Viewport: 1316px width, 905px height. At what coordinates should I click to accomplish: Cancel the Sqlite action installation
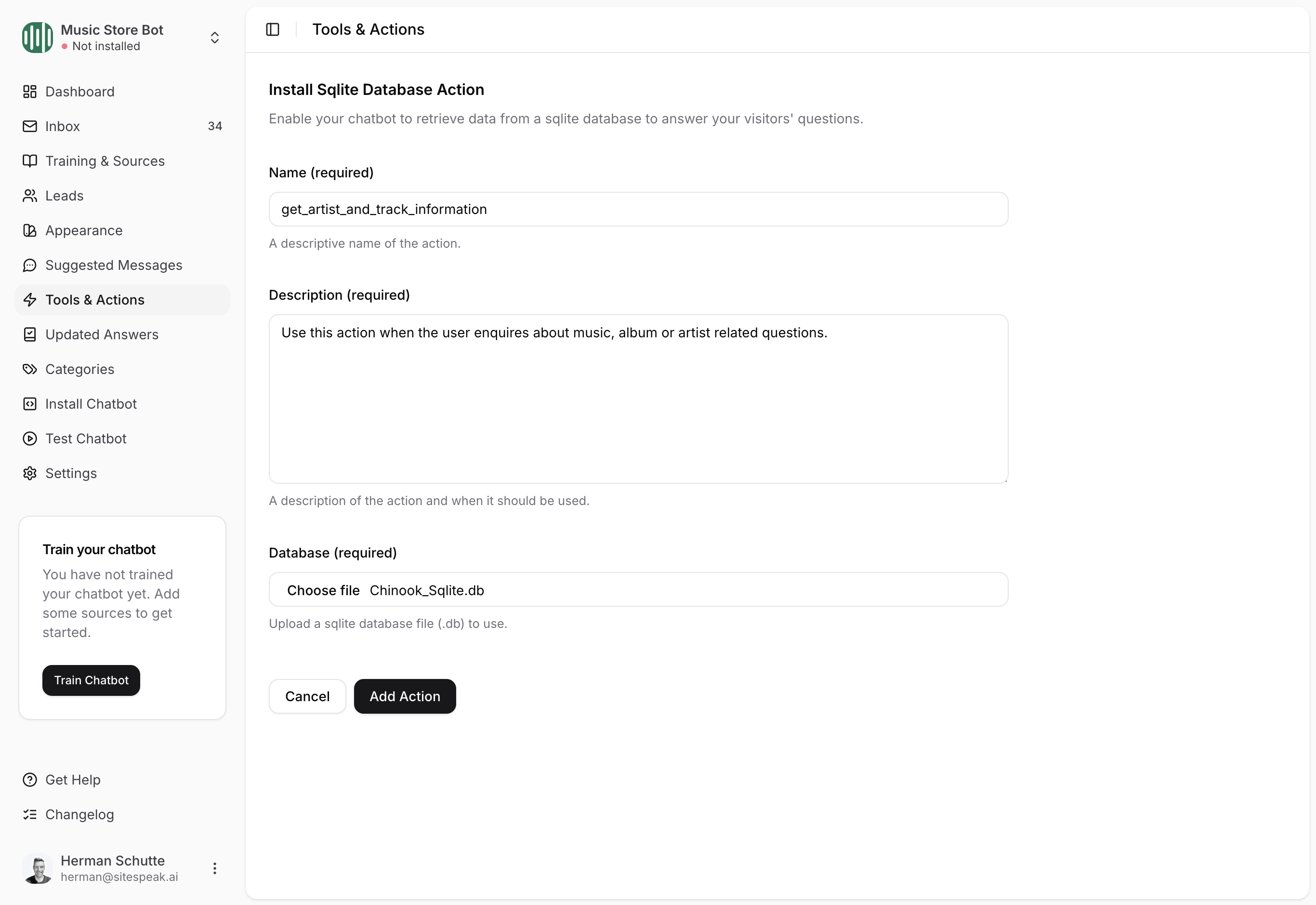pos(307,696)
